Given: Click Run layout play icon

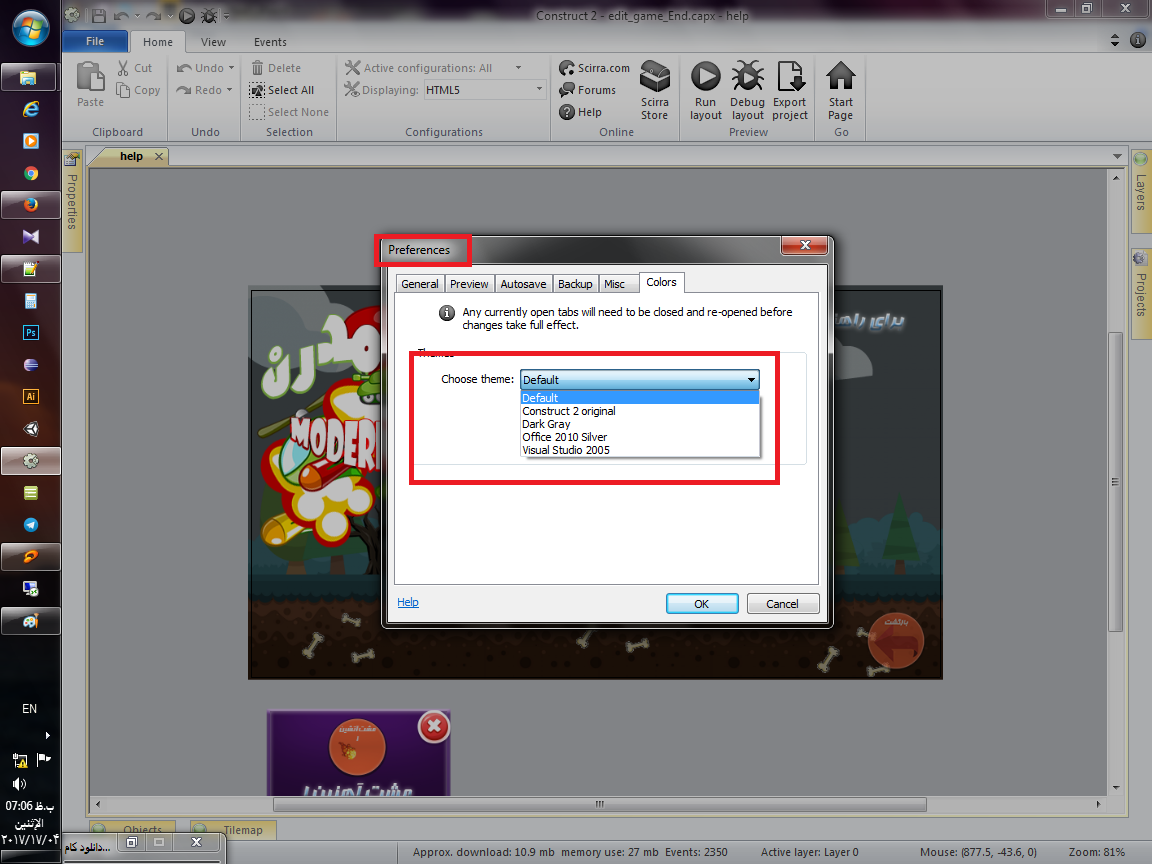Looking at the screenshot, I should coord(705,76).
